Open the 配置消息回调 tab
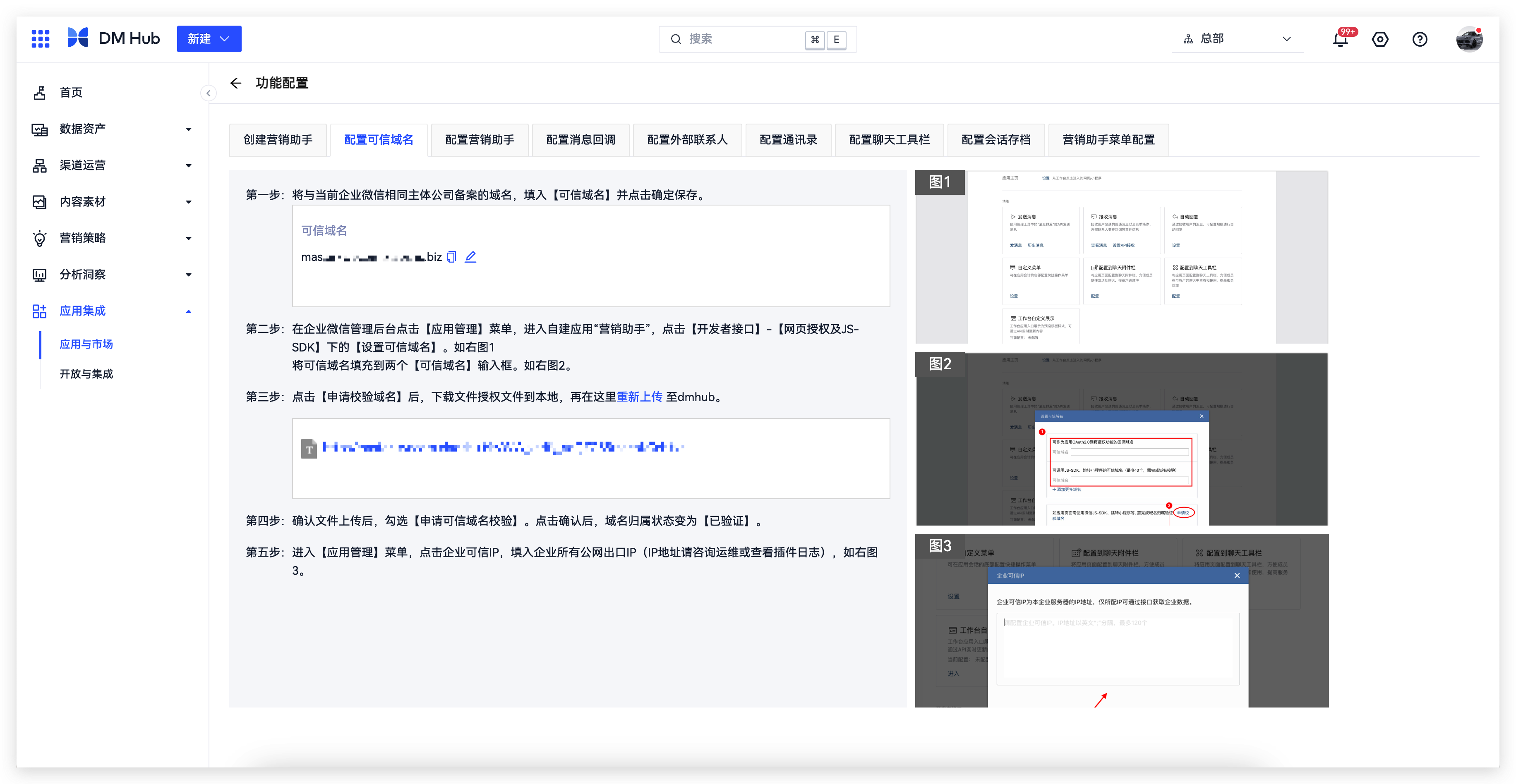The image size is (1516, 784). tap(580, 140)
